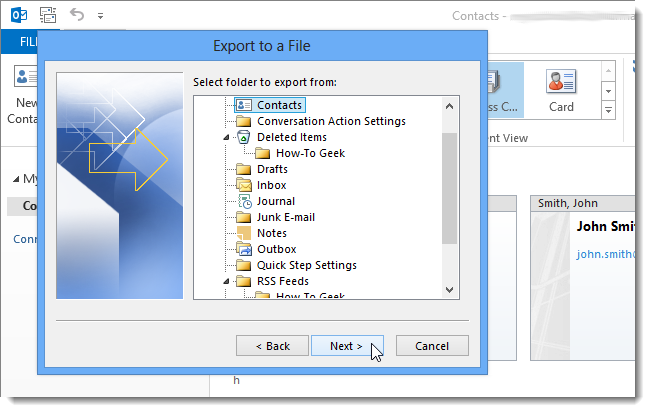
Task: Open the Customize Quick Access Toolbar dropdown
Action: click(x=100, y=16)
